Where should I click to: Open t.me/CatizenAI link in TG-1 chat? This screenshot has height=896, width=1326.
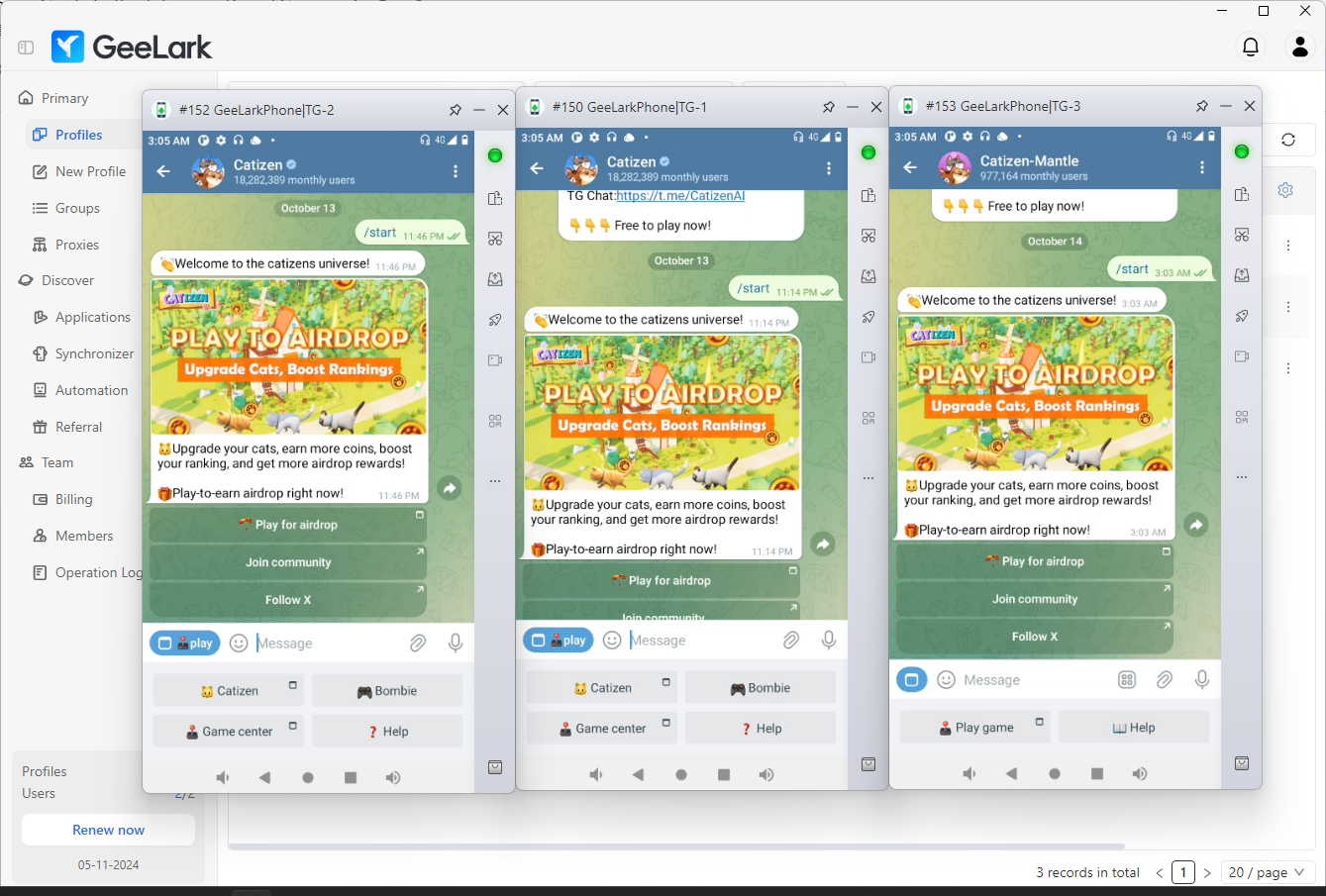coord(680,196)
